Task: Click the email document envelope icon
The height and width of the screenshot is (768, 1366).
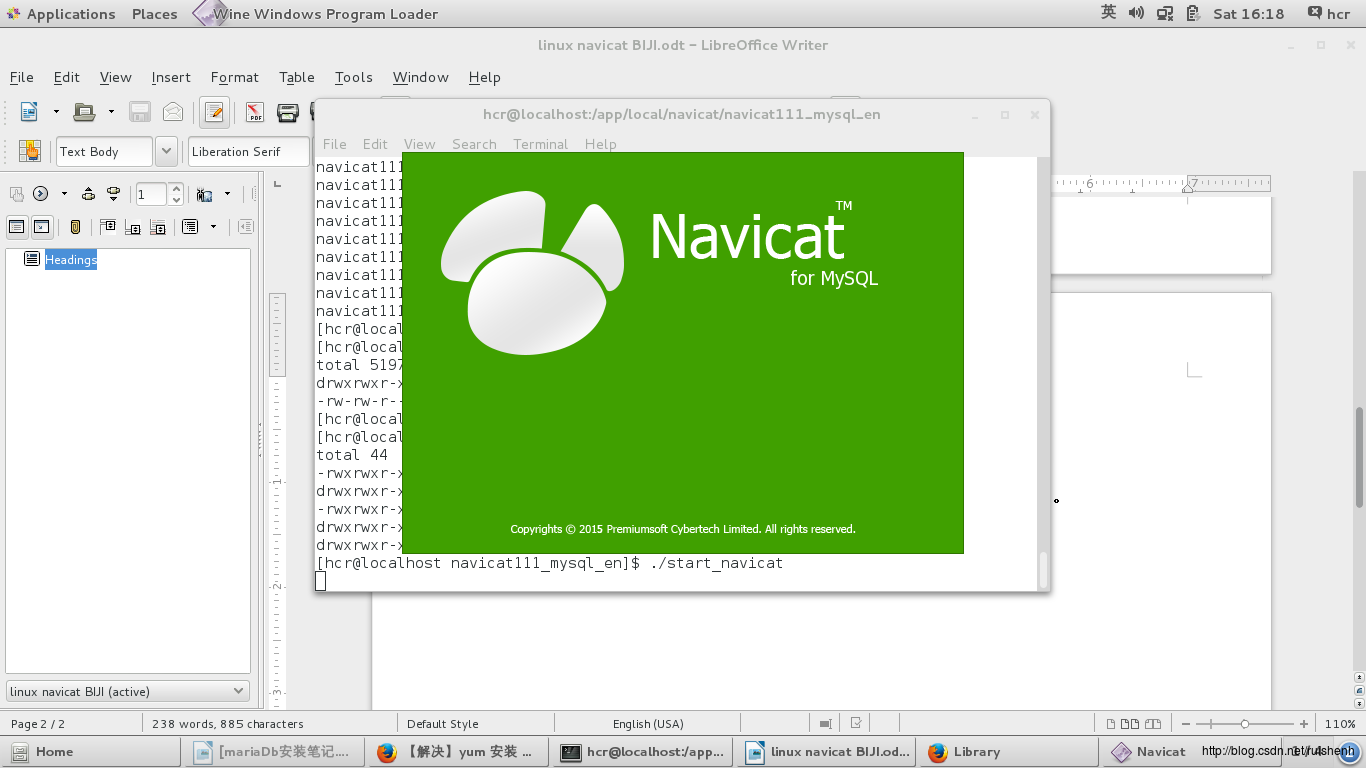Action: [173, 112]
